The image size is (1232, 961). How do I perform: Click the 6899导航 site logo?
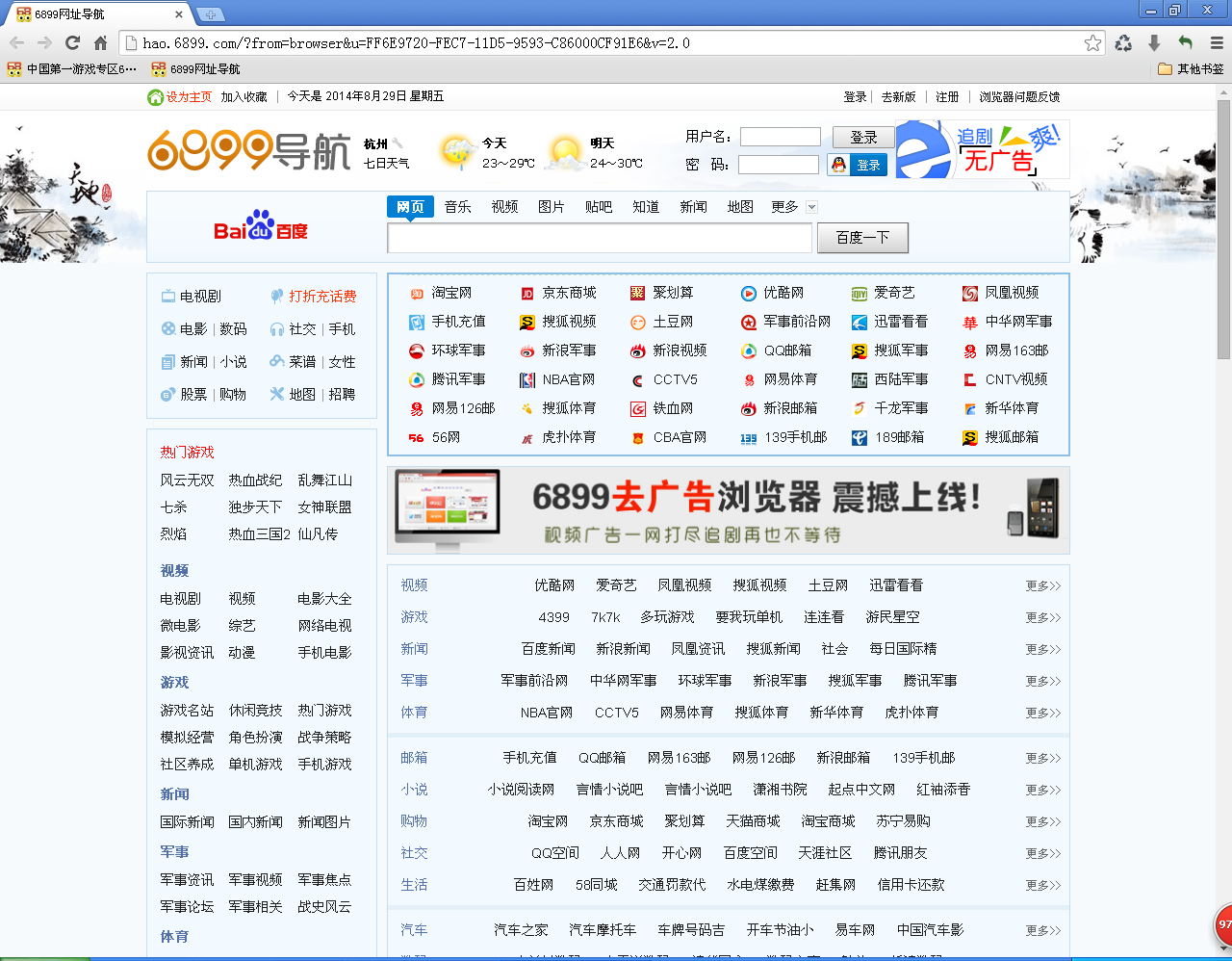click(x=248, y=151)
